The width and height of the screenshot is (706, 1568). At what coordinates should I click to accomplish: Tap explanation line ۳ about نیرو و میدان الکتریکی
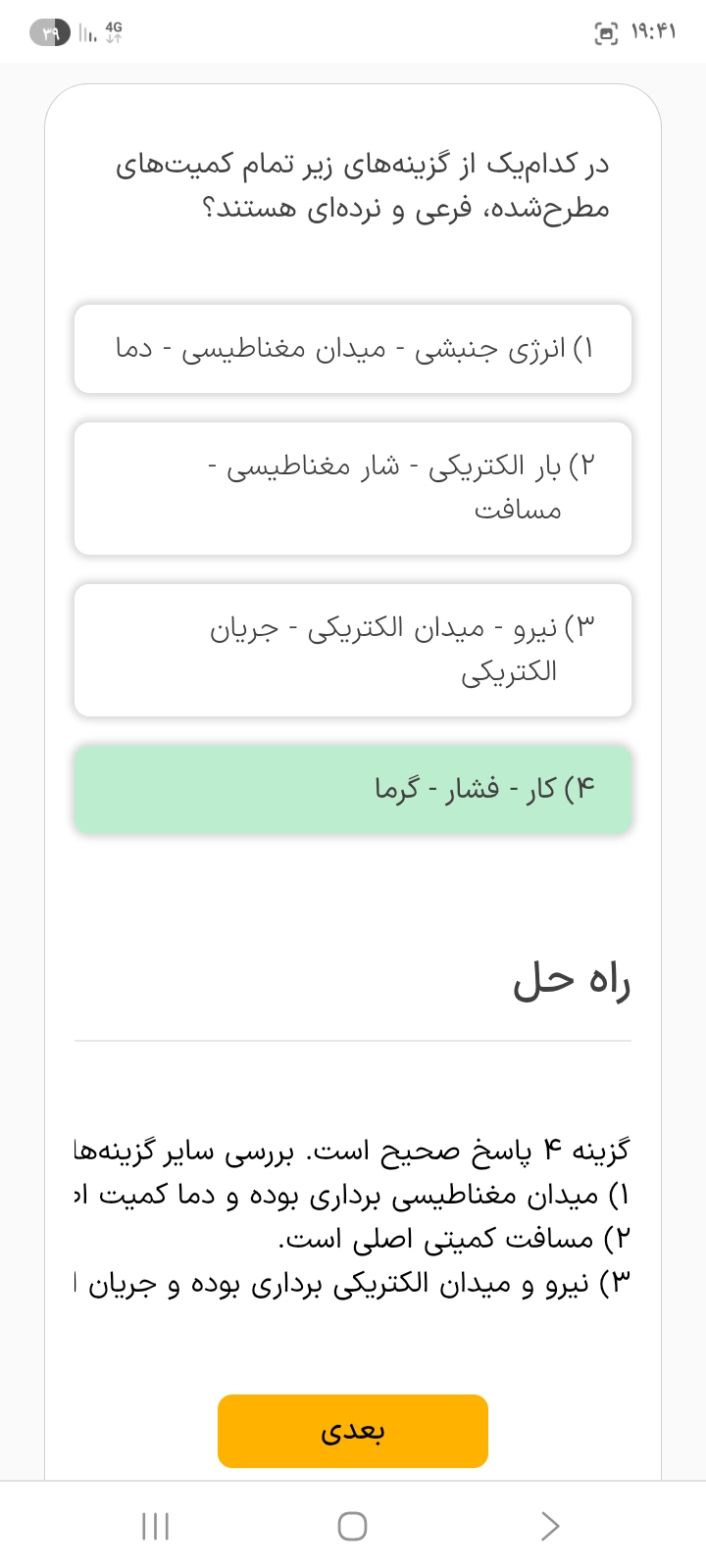pos(353,1284)
